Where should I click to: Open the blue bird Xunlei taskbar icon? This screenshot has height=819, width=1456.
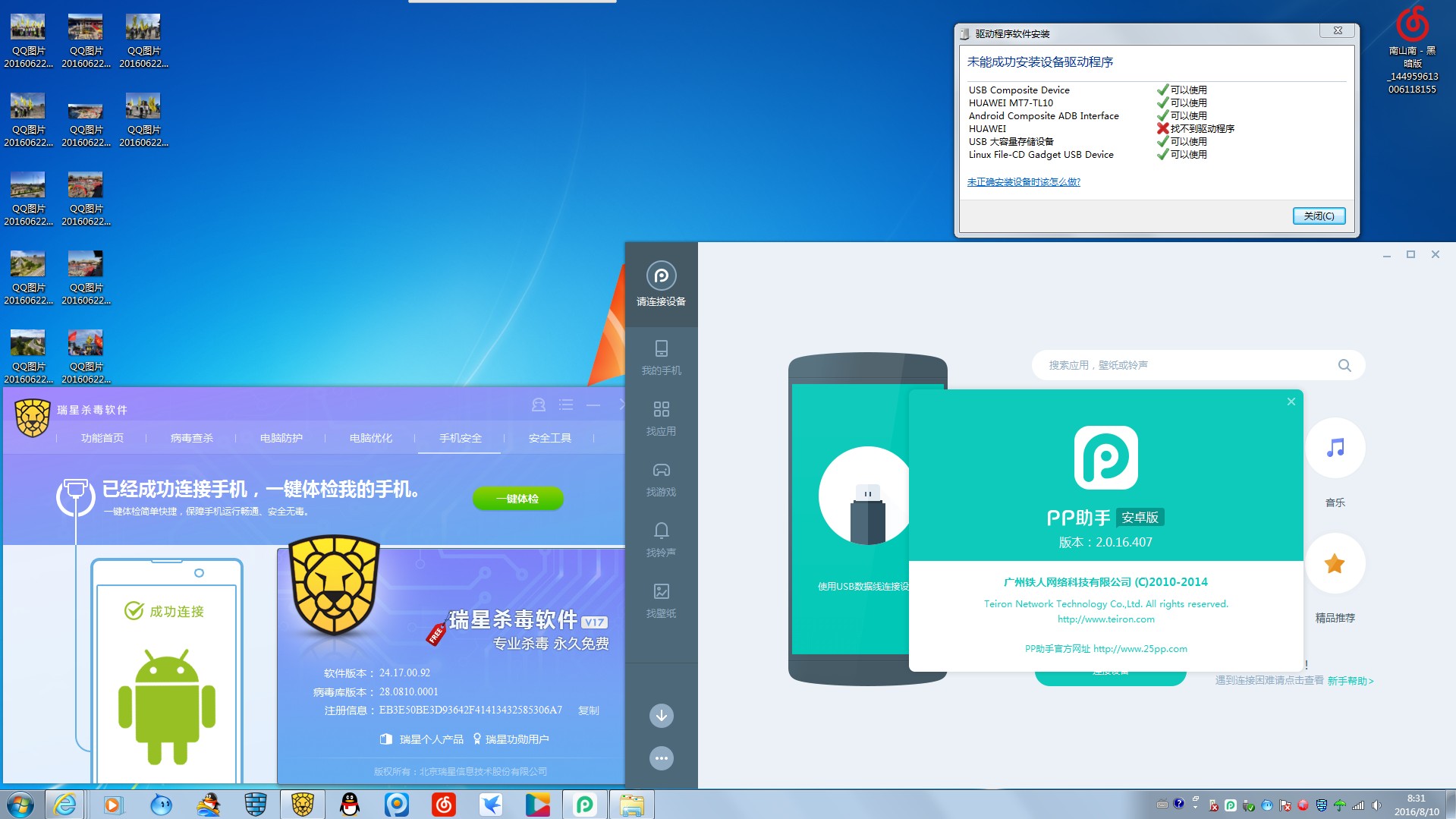tap(491, 805)
